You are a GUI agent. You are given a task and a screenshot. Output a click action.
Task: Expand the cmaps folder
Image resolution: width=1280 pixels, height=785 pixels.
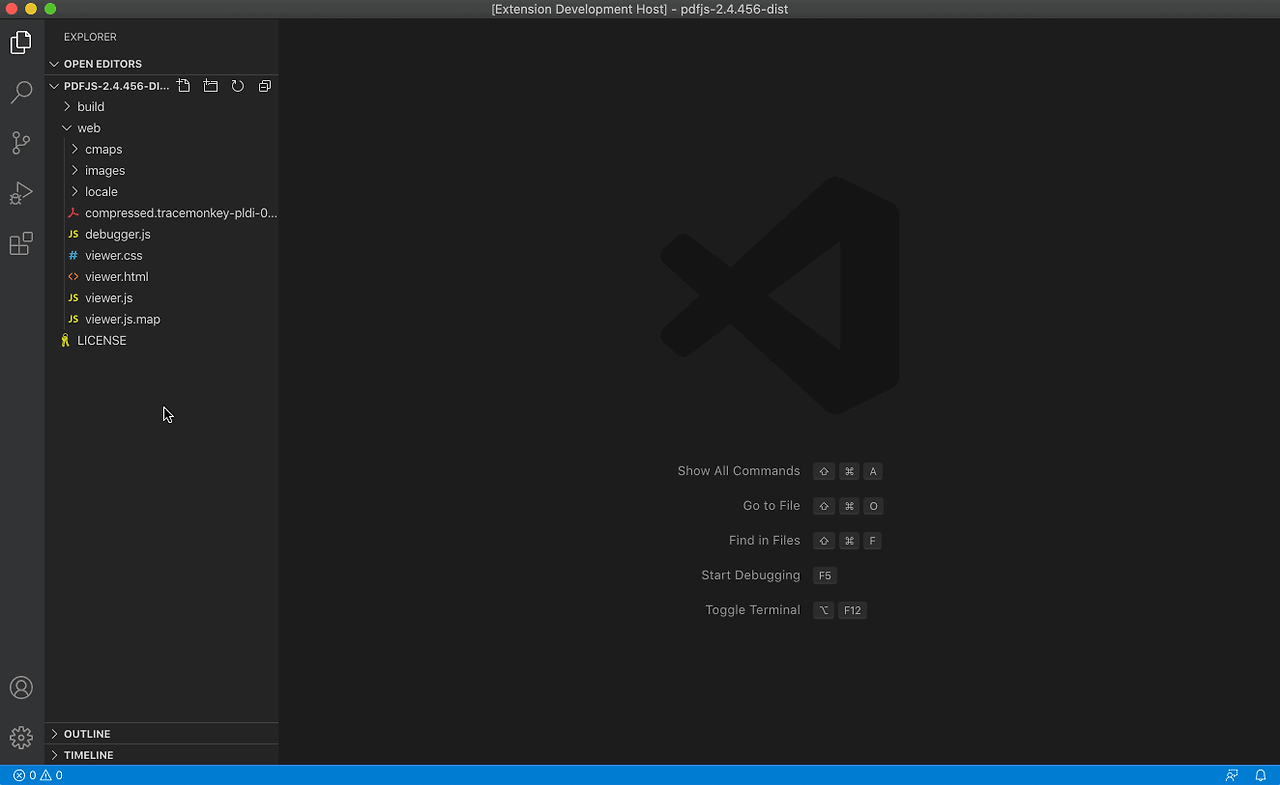coord(161,149)
